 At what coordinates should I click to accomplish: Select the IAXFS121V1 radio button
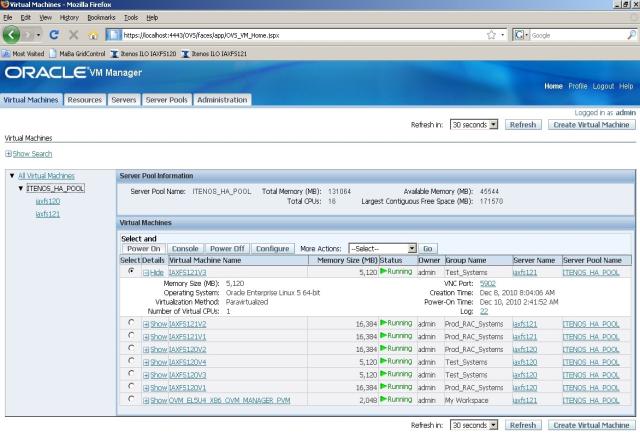[131, 335]
